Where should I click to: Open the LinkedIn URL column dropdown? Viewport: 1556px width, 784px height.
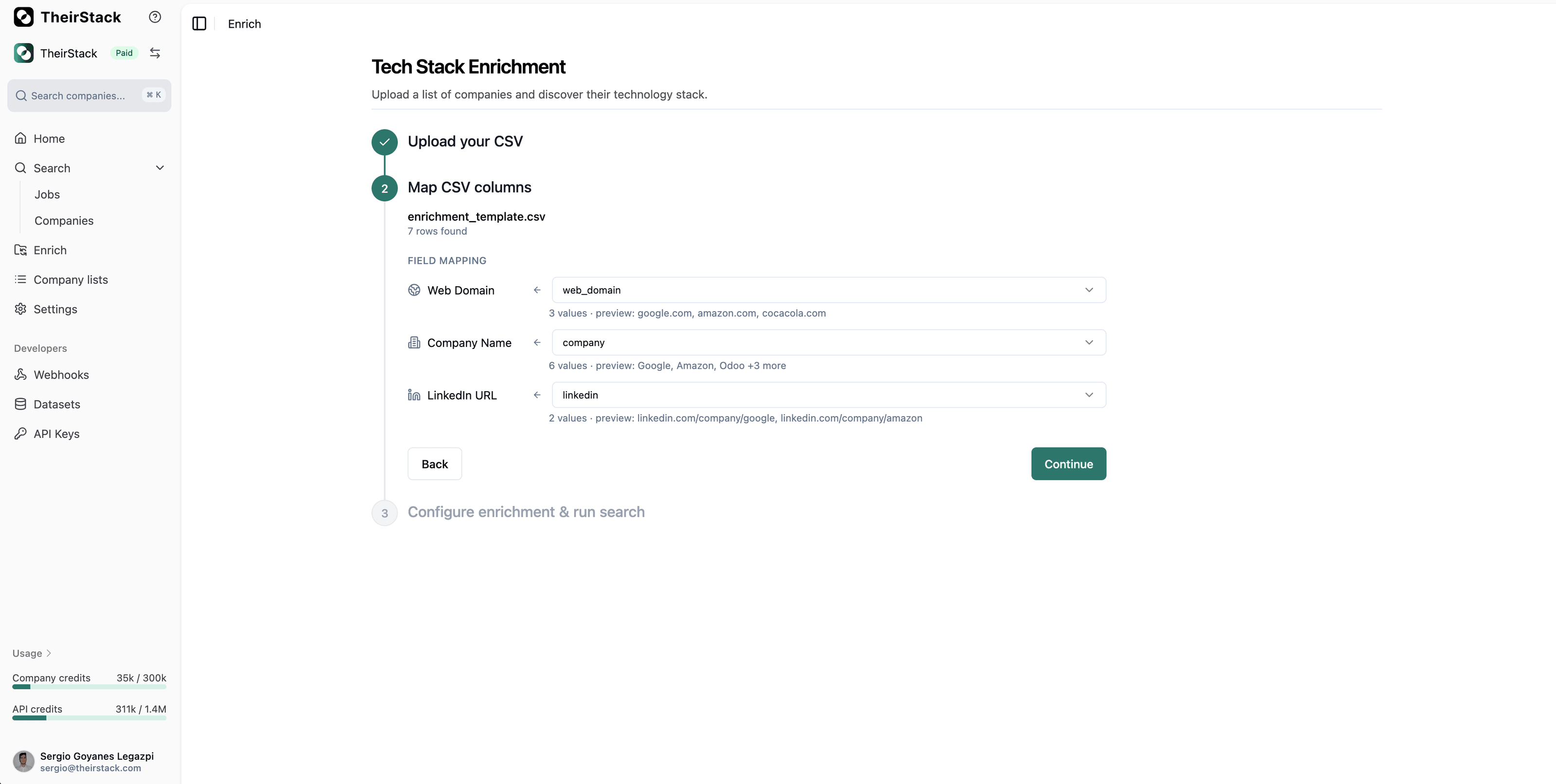click(828, 395)
